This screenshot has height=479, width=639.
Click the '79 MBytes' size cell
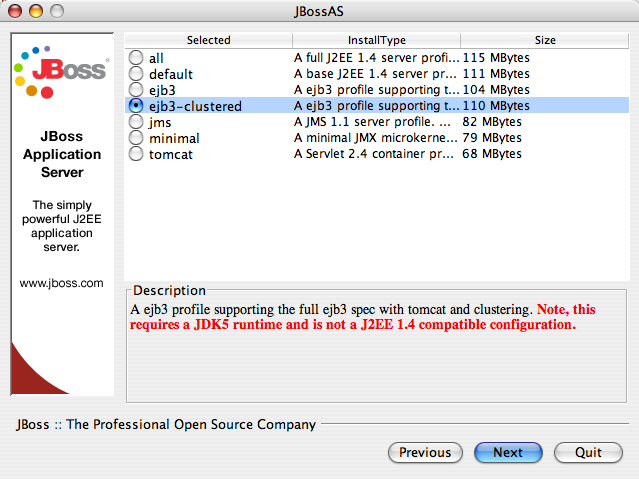(x=492, y=138)
